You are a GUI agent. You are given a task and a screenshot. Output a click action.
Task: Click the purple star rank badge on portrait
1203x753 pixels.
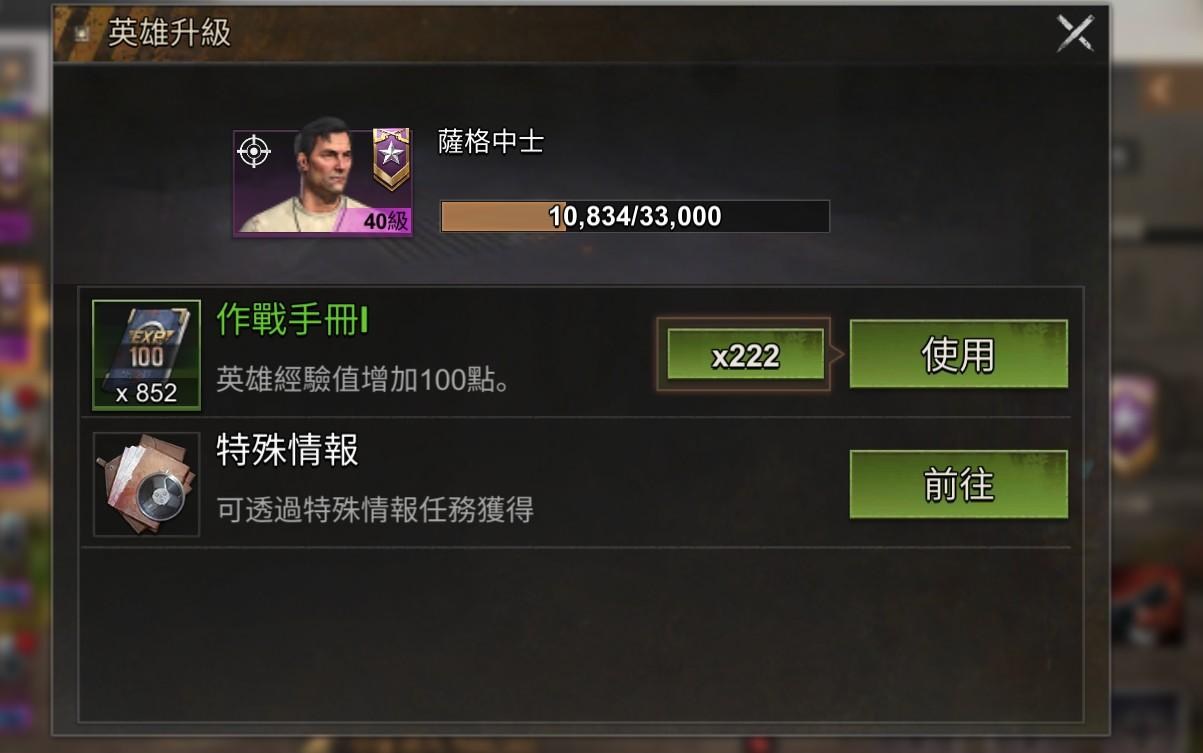(x=391, y=159)
